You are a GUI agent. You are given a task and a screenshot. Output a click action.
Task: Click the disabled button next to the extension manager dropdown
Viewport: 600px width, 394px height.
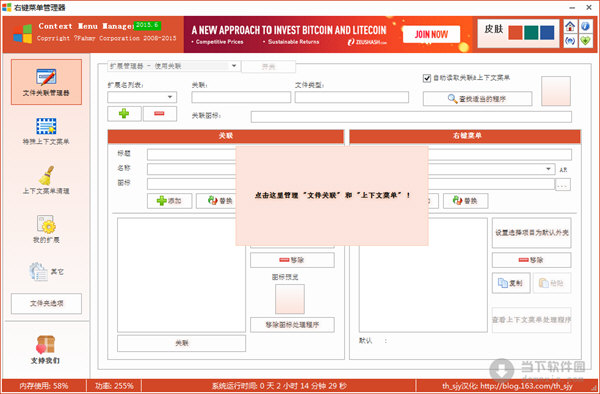(269, 67)
